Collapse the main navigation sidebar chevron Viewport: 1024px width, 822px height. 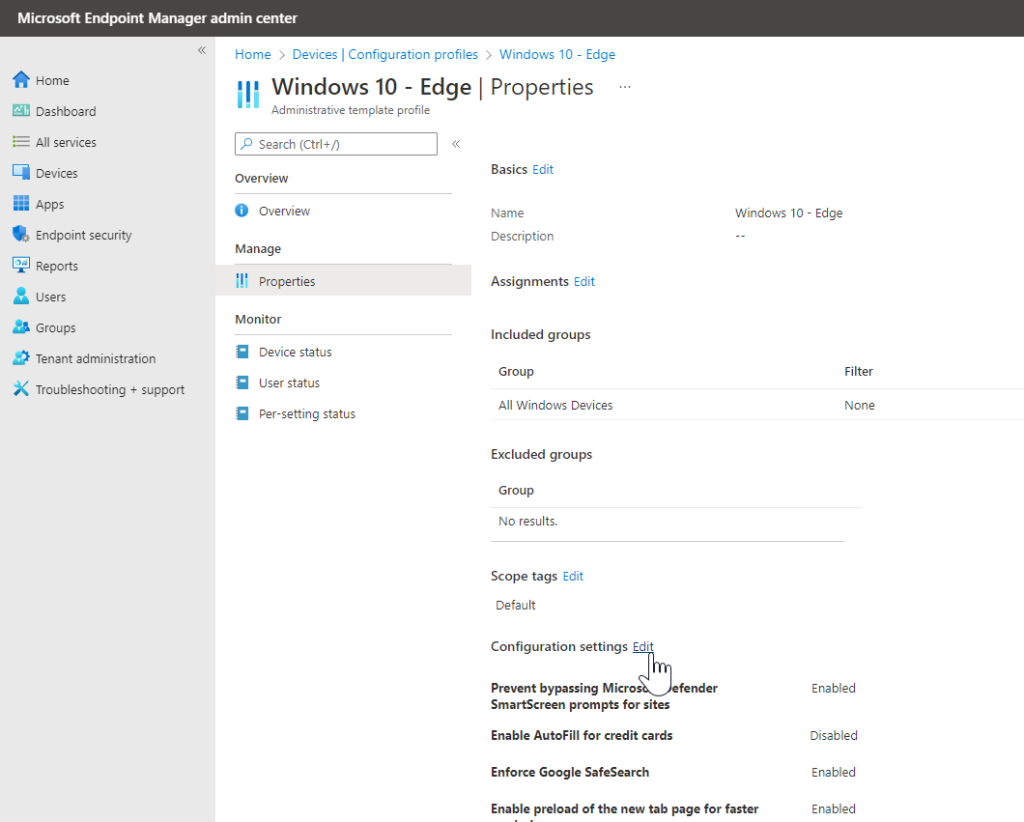pos(201,49)
